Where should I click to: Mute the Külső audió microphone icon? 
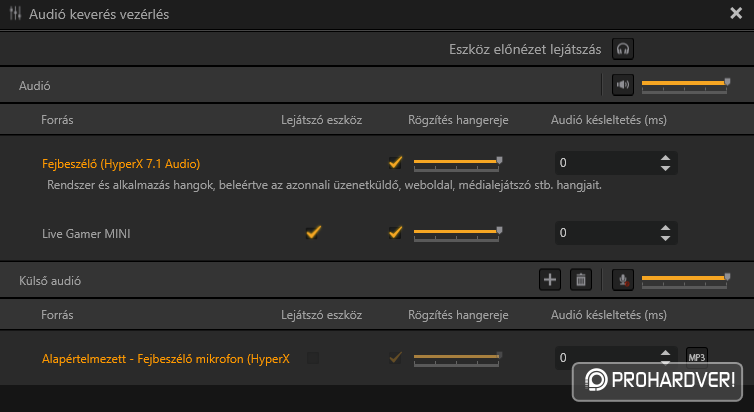[623, 279]
